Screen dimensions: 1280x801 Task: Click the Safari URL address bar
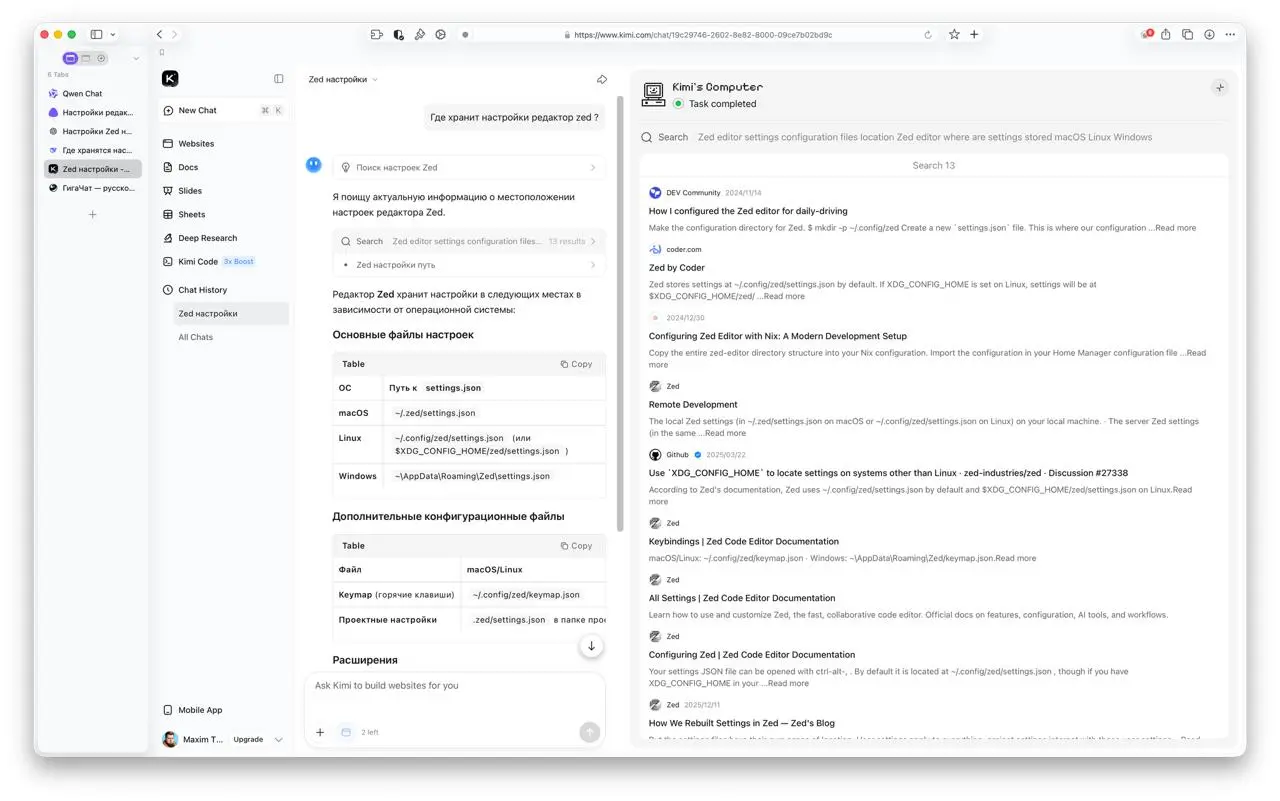point(702,34)
